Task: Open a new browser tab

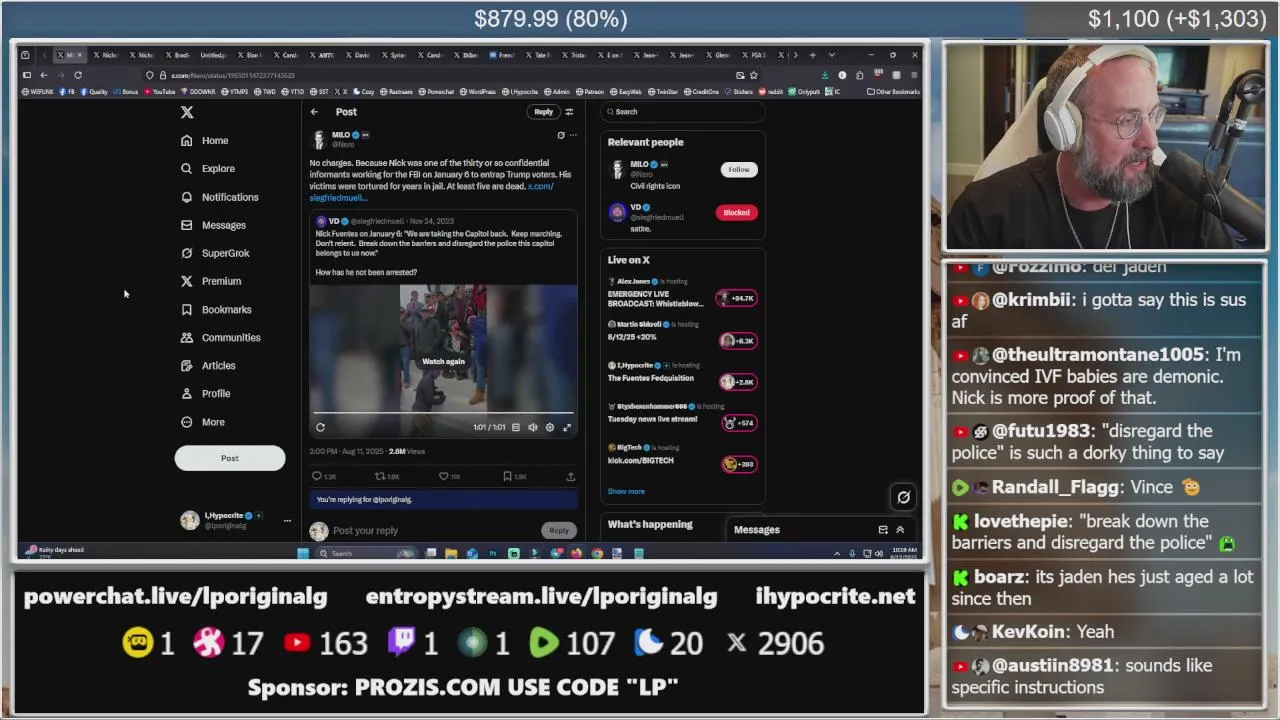Action: click(812, 55)
